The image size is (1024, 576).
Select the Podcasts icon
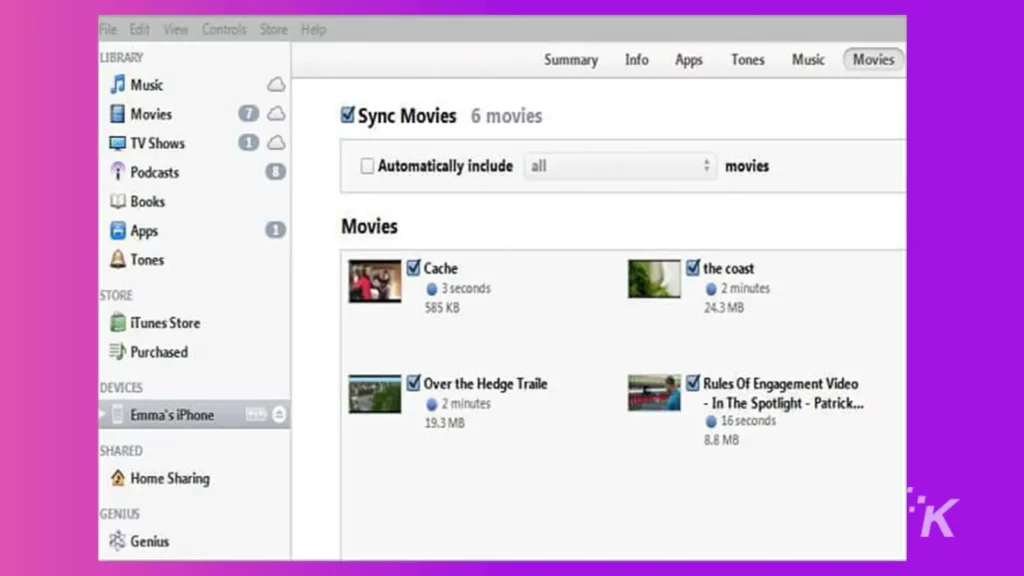pyautogui.click(x=118, y=172)
